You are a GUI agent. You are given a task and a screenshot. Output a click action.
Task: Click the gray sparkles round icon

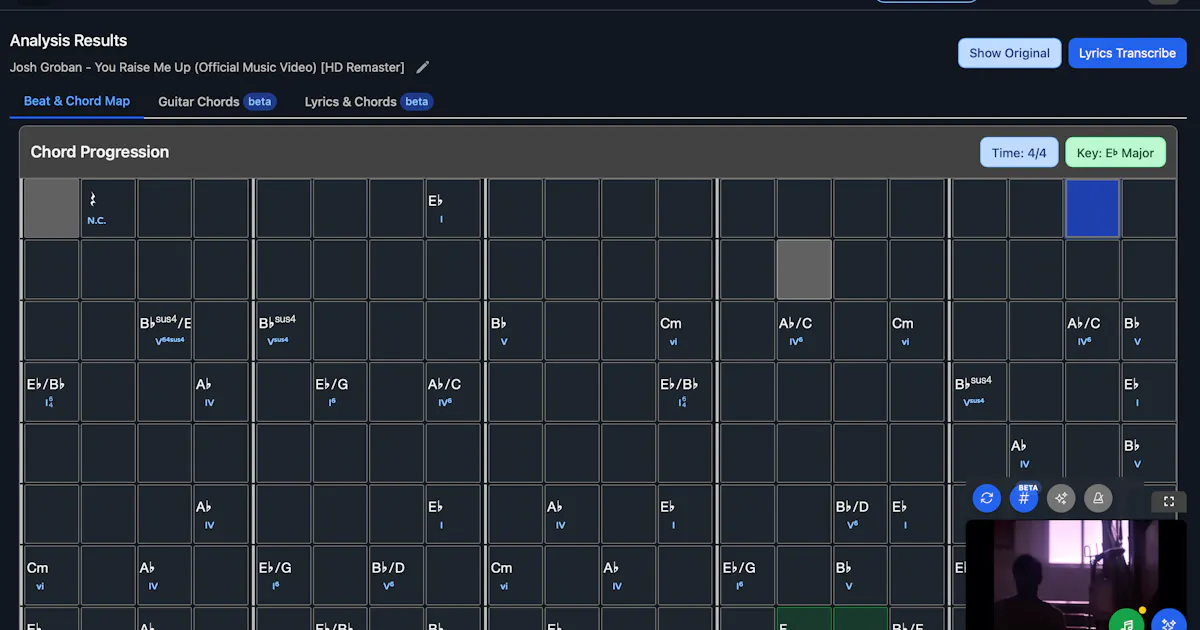pos(1061,498)
